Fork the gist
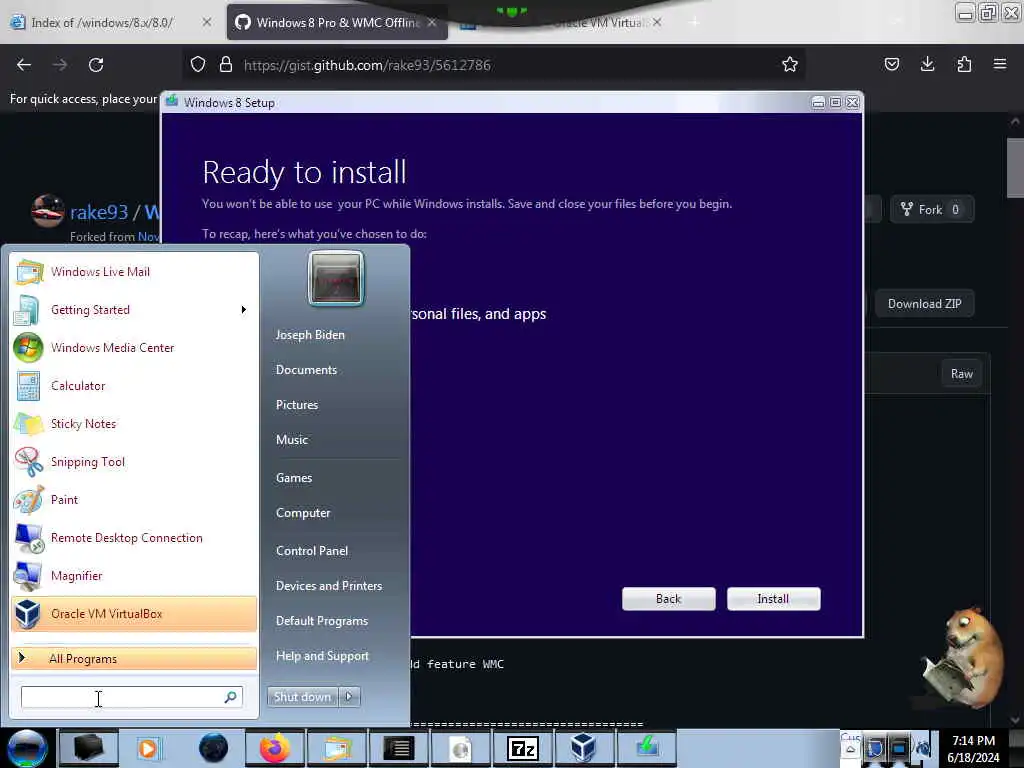This screenshot has height=768, width=1024. [x=932, y=210]
